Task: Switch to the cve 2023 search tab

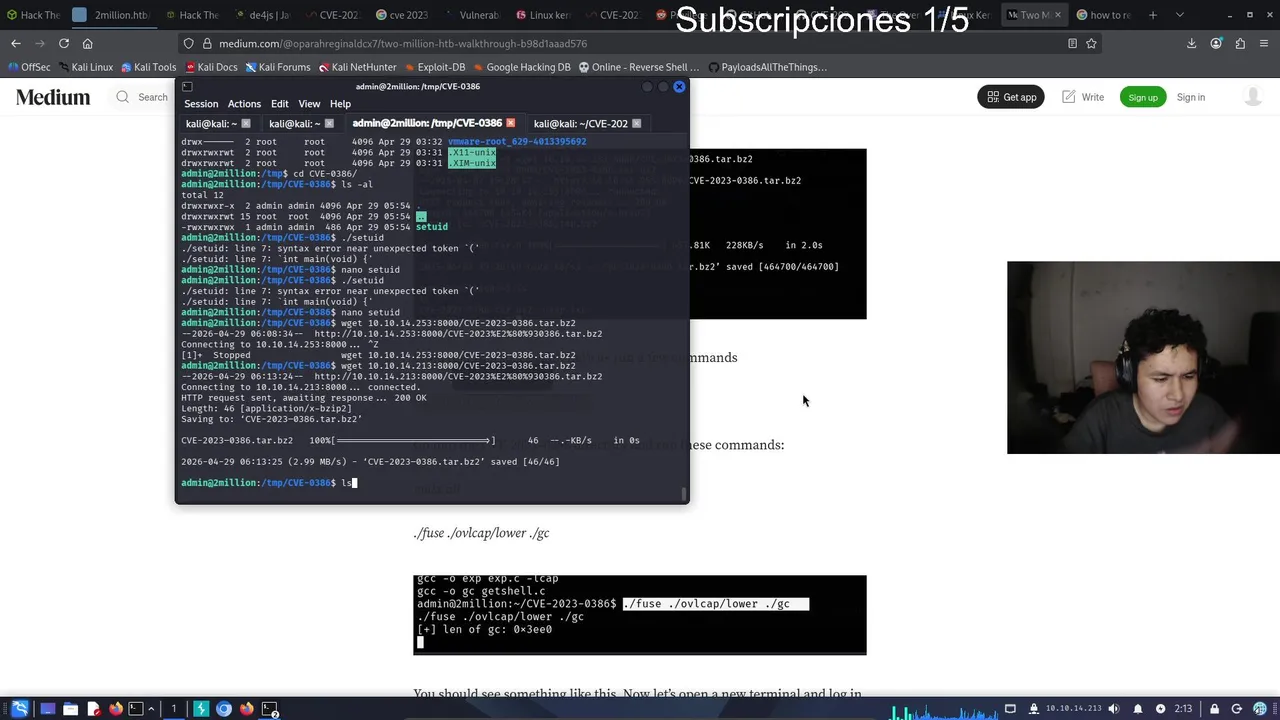Action: 403,15
